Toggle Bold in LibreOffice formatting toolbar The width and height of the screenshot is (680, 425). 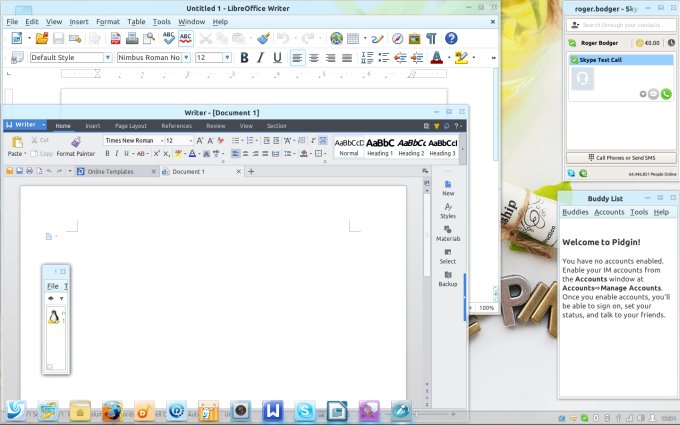(x=244, y=58)
